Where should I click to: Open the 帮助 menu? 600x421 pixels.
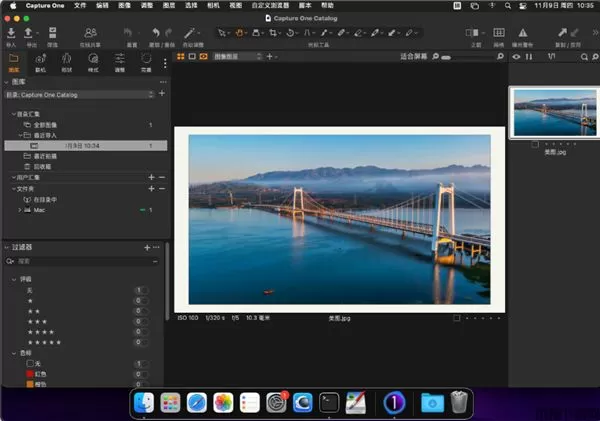328,5
